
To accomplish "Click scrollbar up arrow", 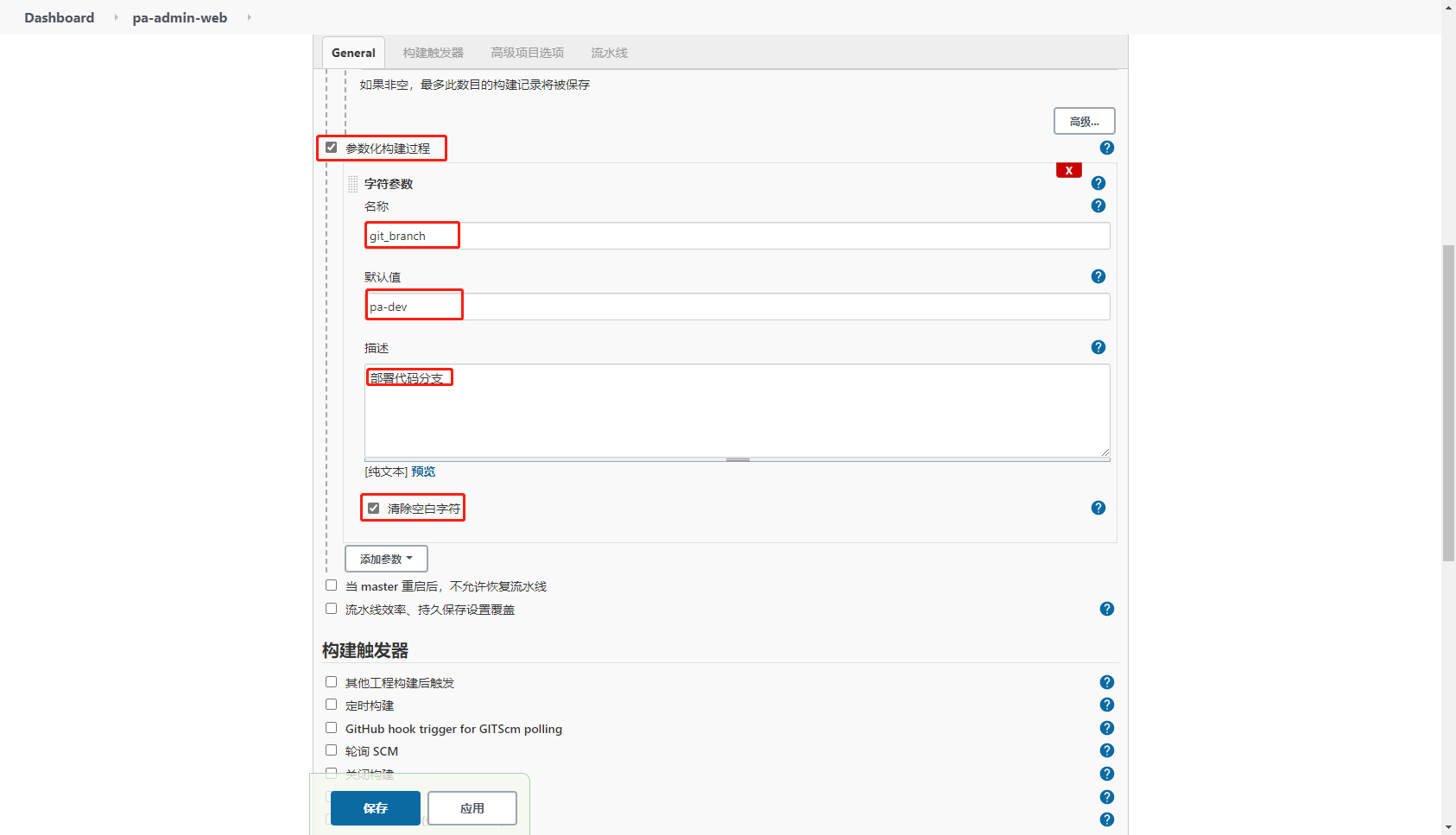I will 1448,7.
